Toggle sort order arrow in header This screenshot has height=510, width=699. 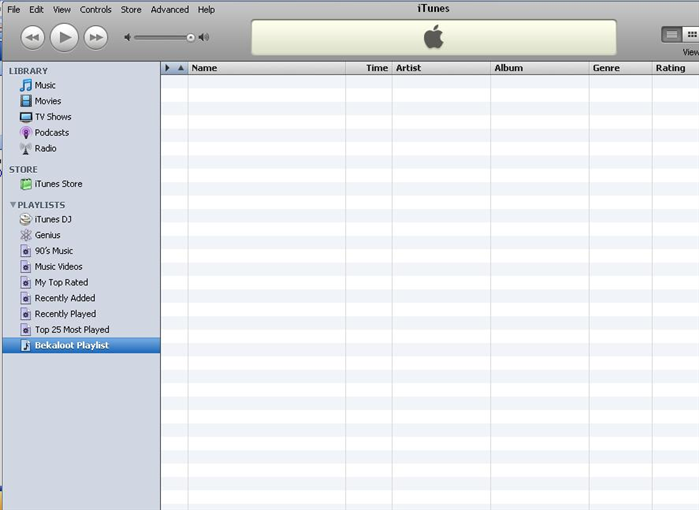point(181,68)
